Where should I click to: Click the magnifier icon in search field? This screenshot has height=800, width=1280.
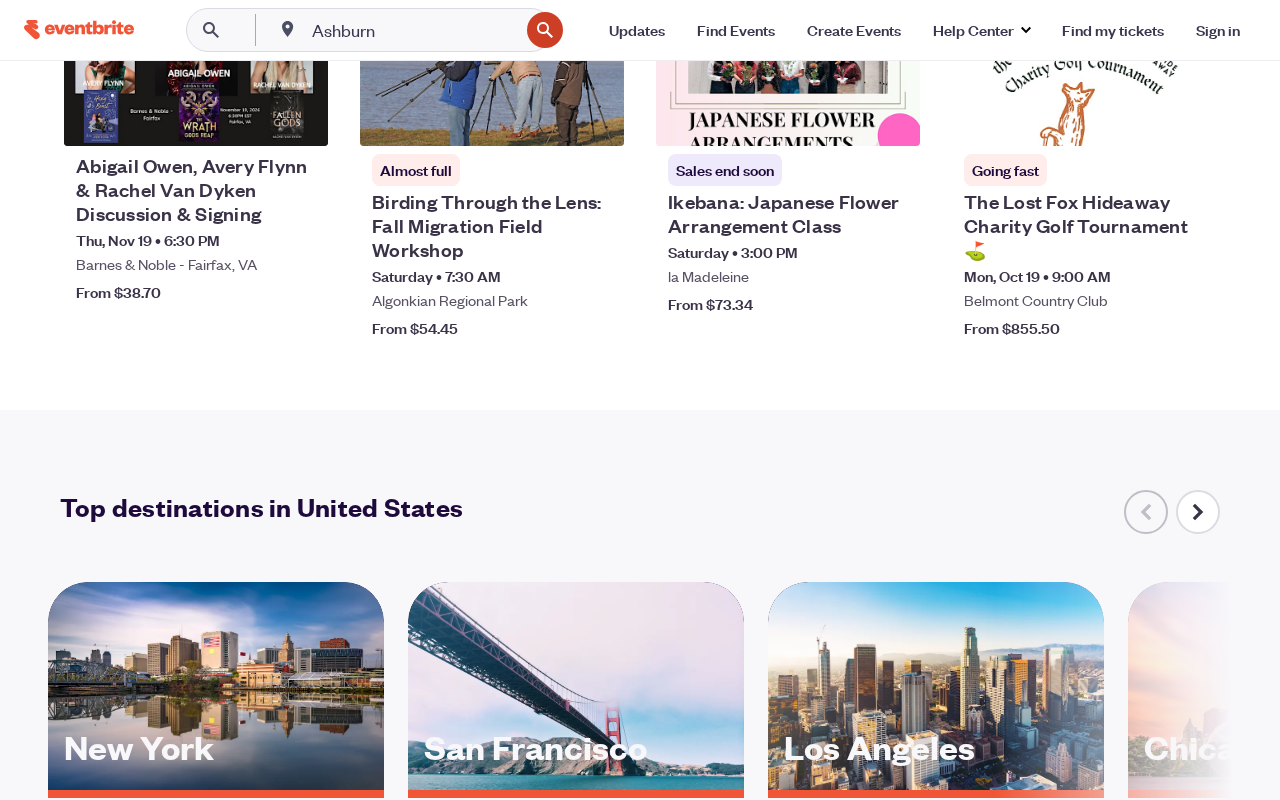(211, 30)
